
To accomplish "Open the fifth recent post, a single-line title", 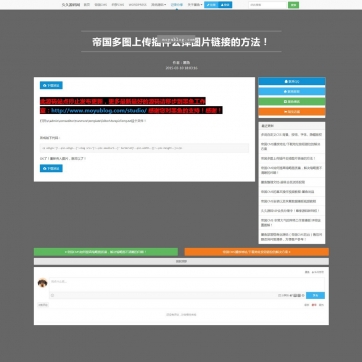I will [x=283, y=182].
